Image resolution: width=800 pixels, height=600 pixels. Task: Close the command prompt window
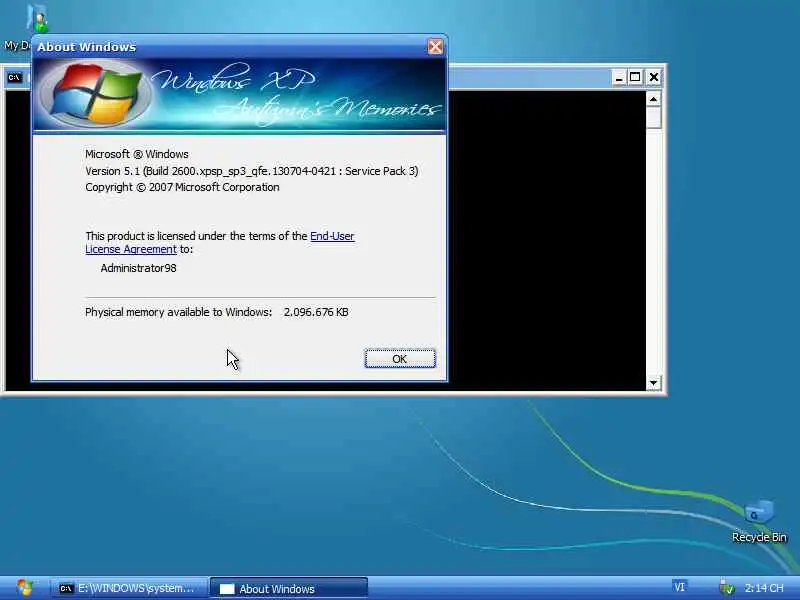coord(654,78)
